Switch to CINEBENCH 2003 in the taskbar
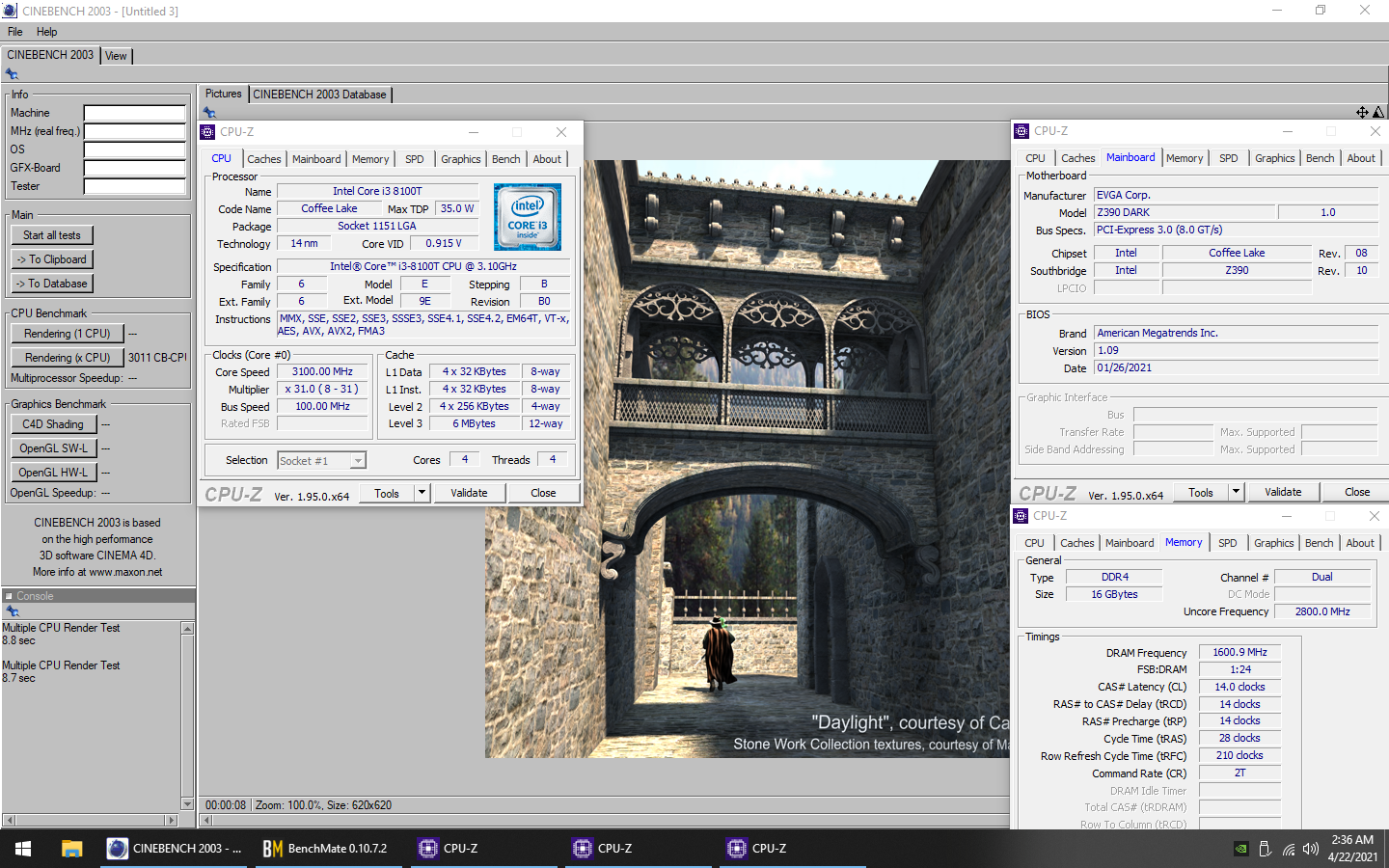 175,849
